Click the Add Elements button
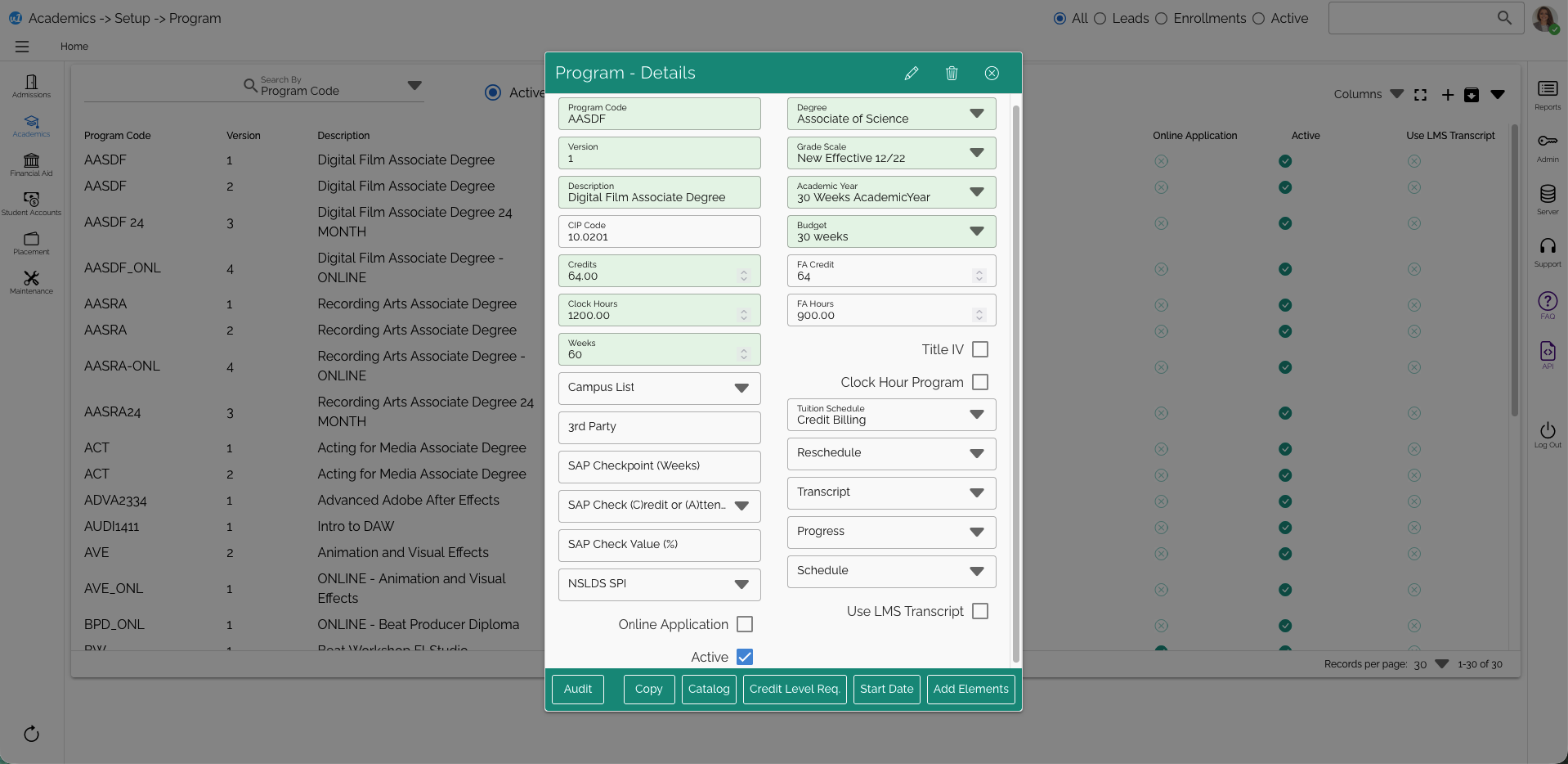The height and width of the screenshot is (764, 1568). (x=970, y=689)
